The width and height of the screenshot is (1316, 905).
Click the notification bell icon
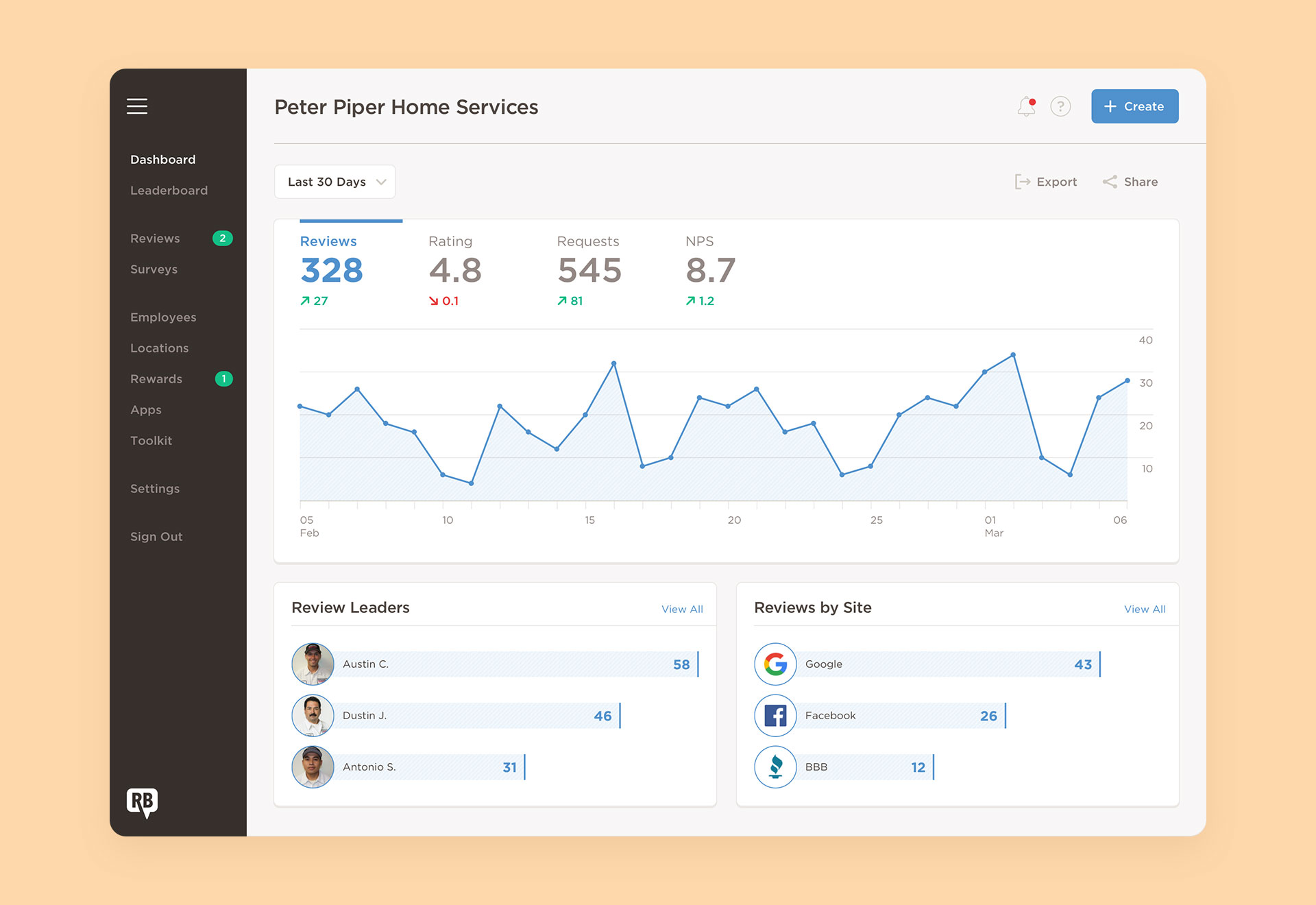[x=1026, y=106]
